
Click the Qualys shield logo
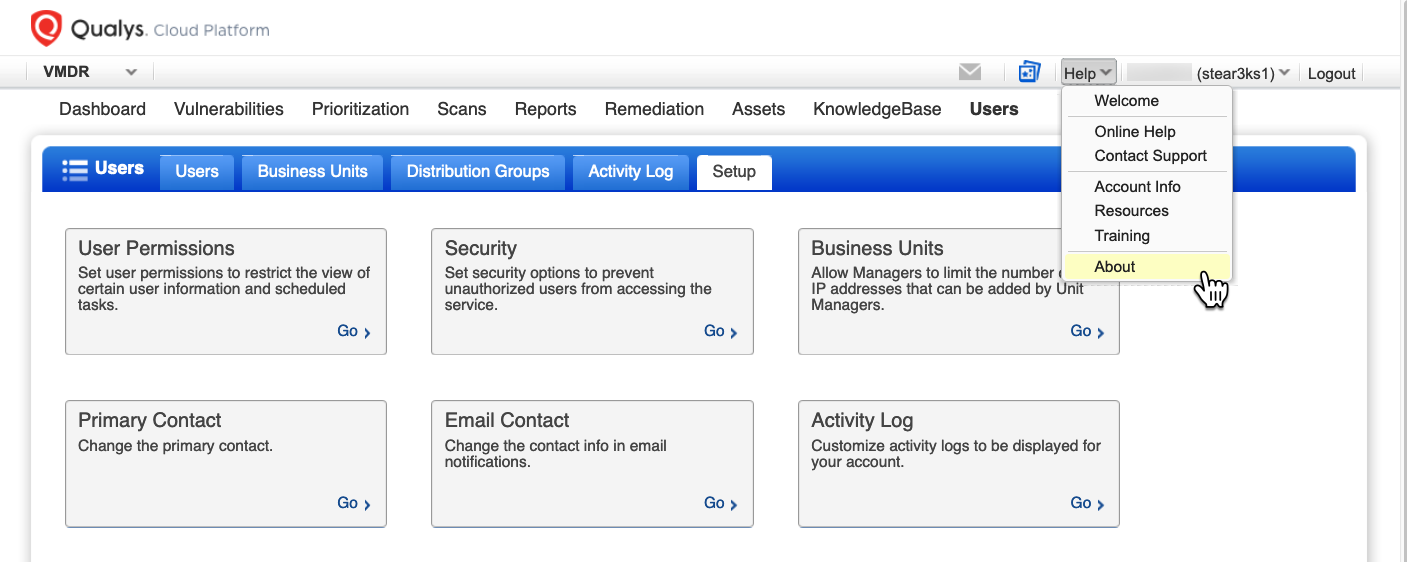point(46,29)
